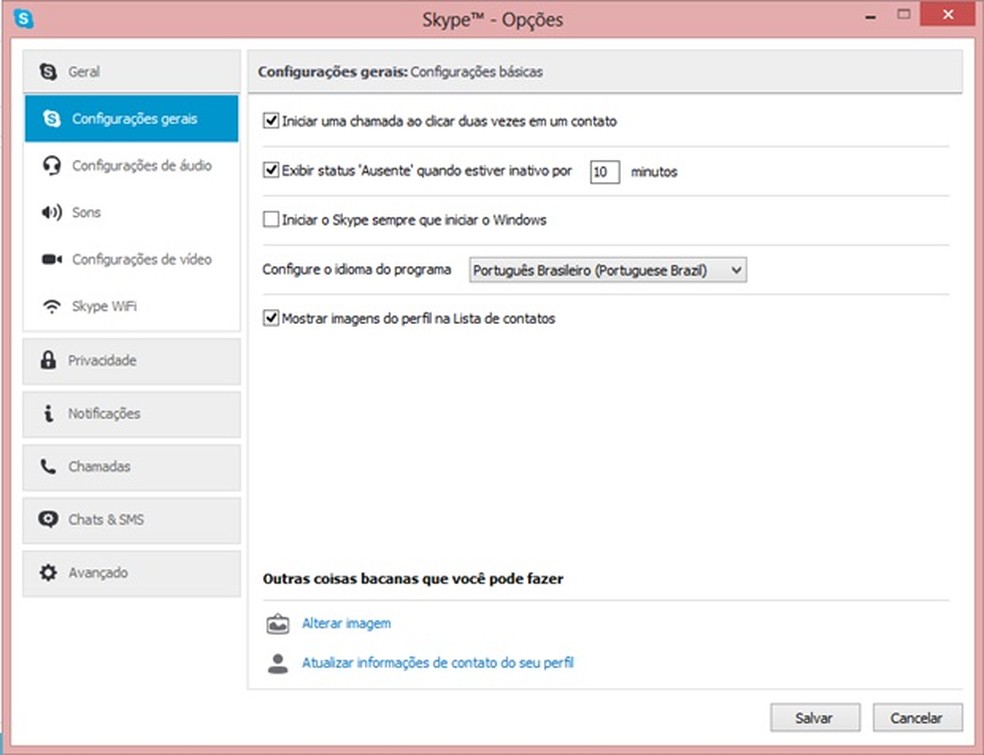This screenshot has width=984, height=755.
Task: Click the video camera icon
Action: [x=52, y=260]
